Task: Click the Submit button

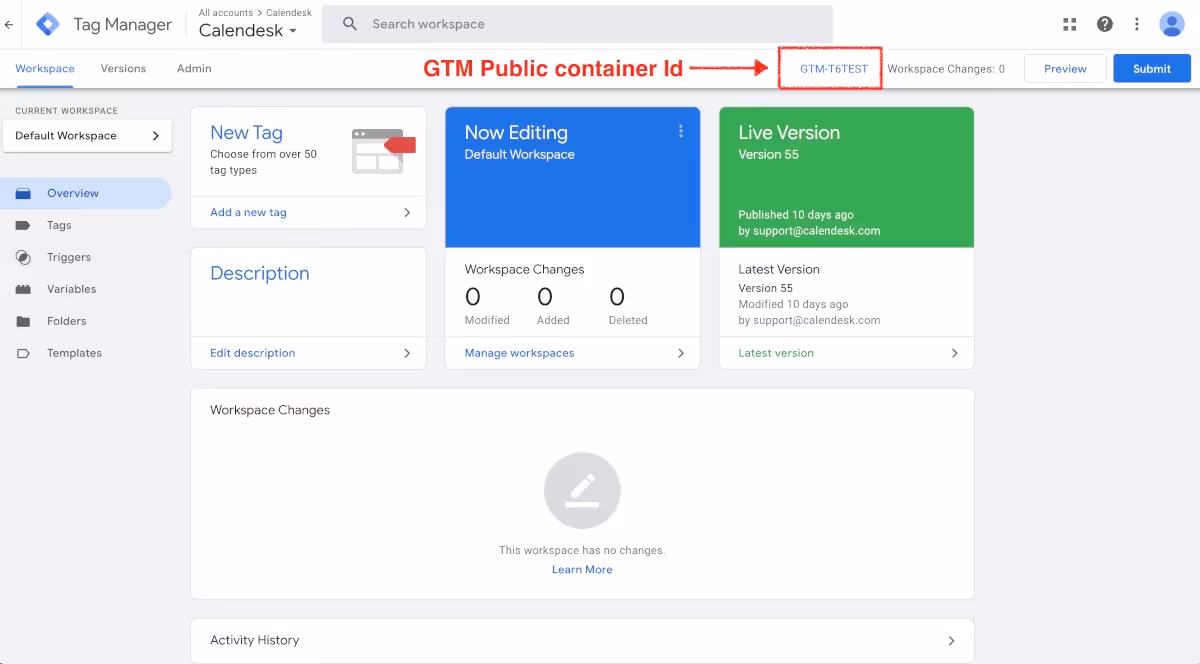Action: coord(1151,68)
